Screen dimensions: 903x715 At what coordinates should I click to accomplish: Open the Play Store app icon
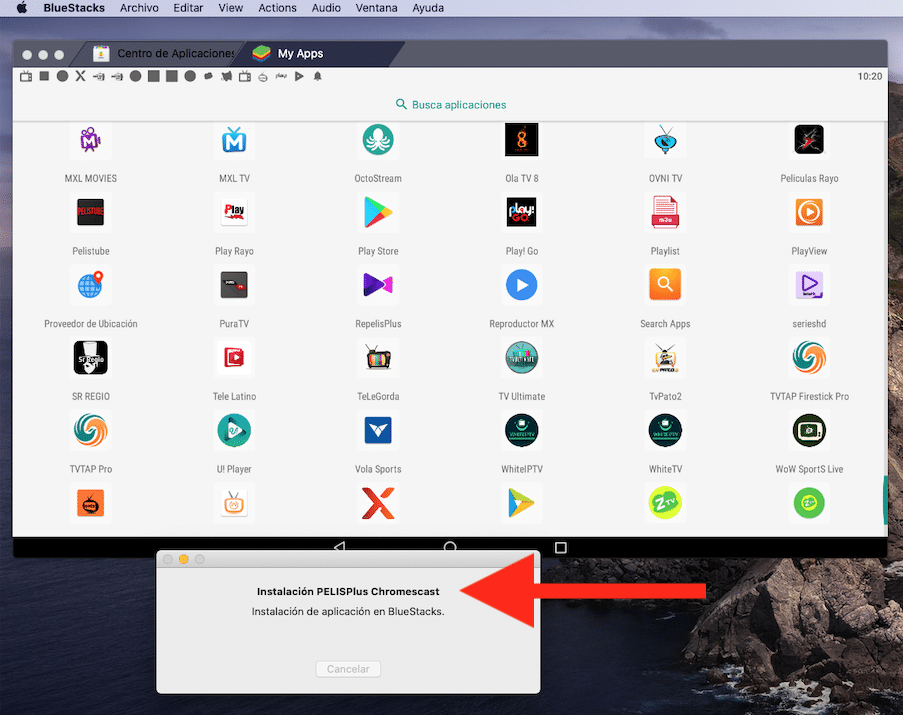coord(378,212)
